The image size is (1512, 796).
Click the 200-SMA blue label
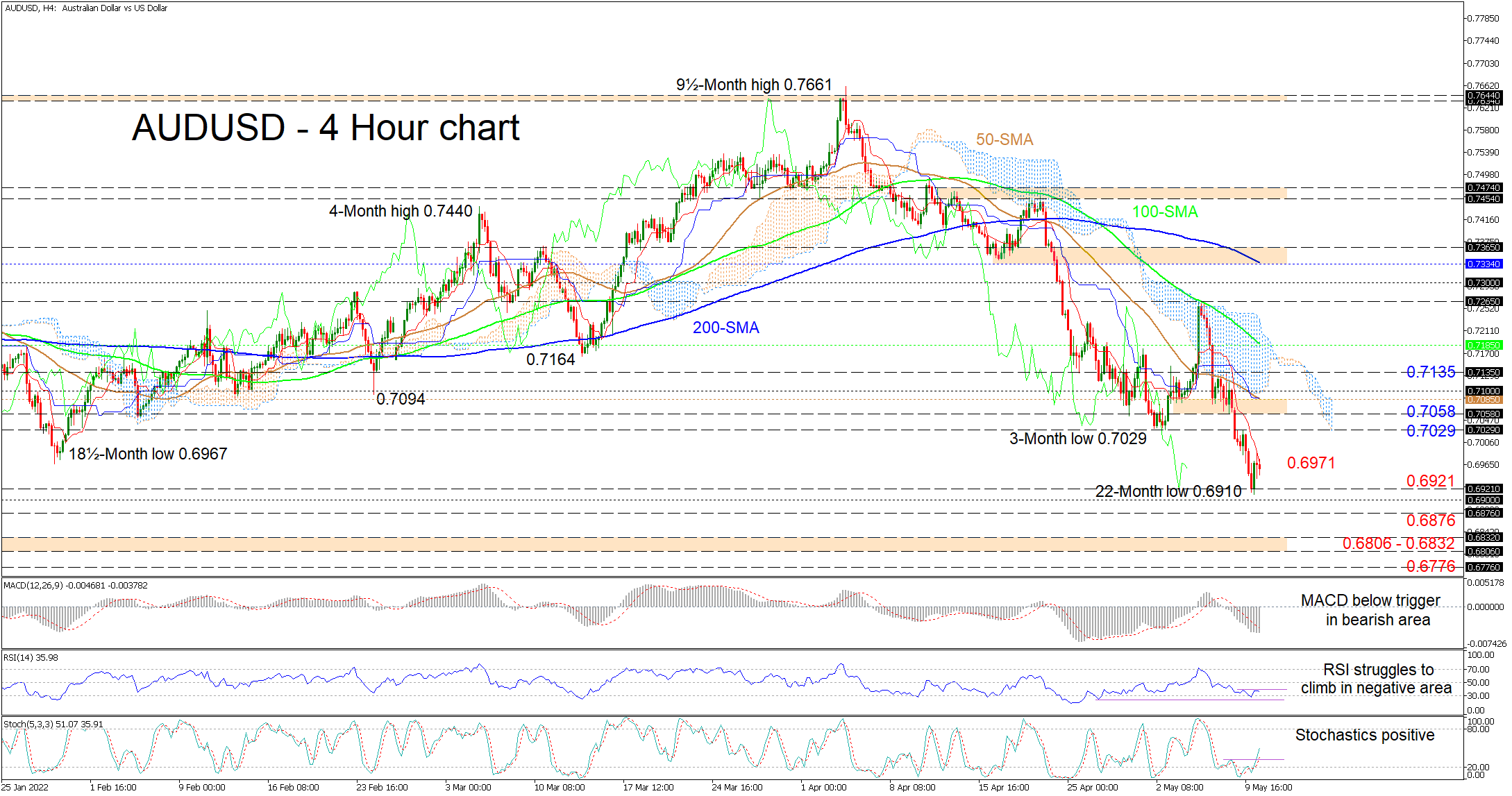coord(725,328)
